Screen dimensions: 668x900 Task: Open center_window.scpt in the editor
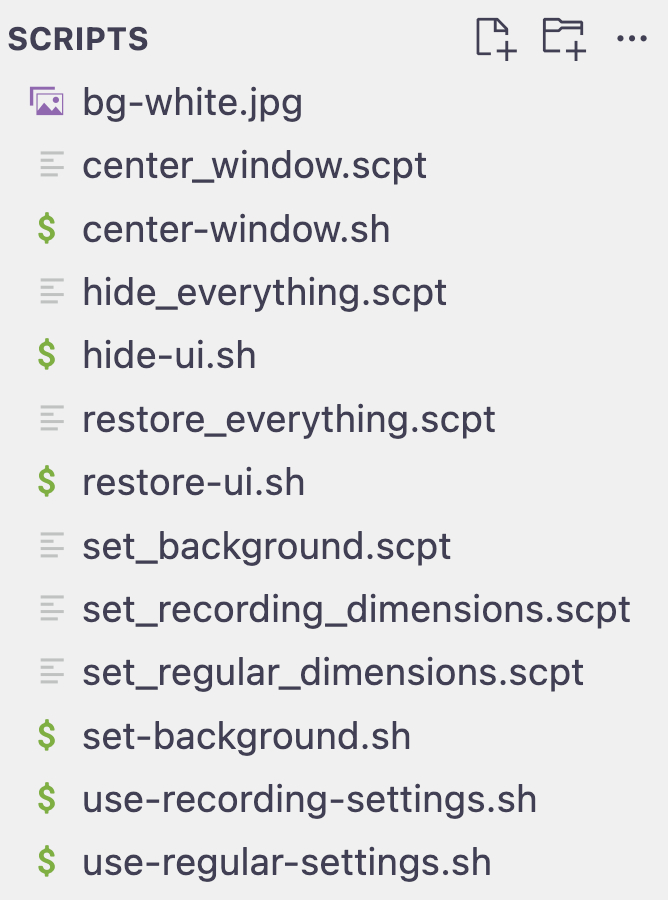pyautogui.click(x=254, y=165)
